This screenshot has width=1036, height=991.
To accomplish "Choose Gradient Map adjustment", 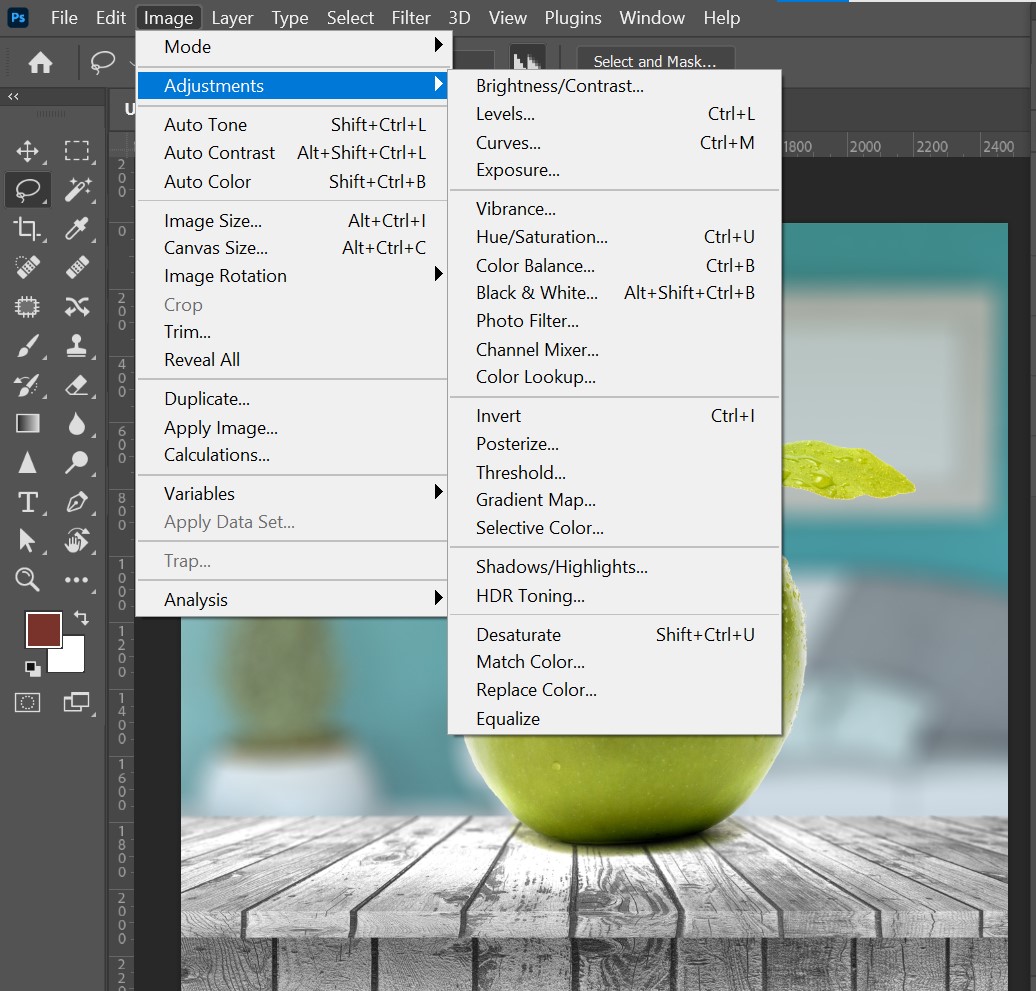I will (x=614, y=499).
